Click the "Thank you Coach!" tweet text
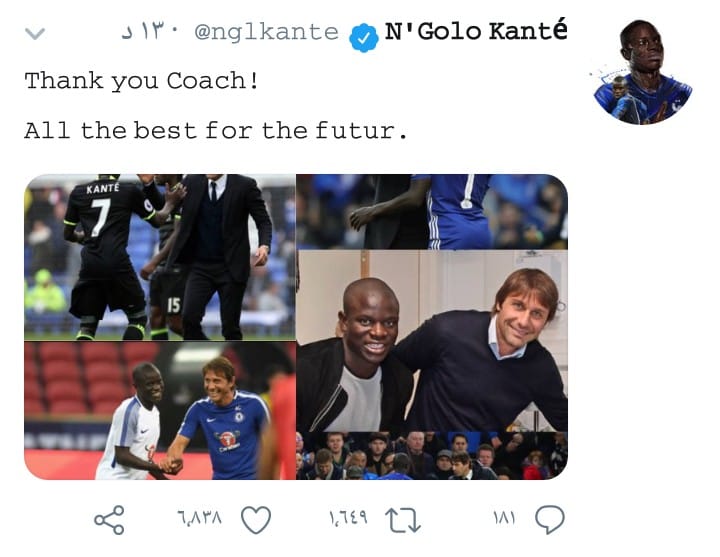This screenshot has height=557, width=720. click(141, 81)
